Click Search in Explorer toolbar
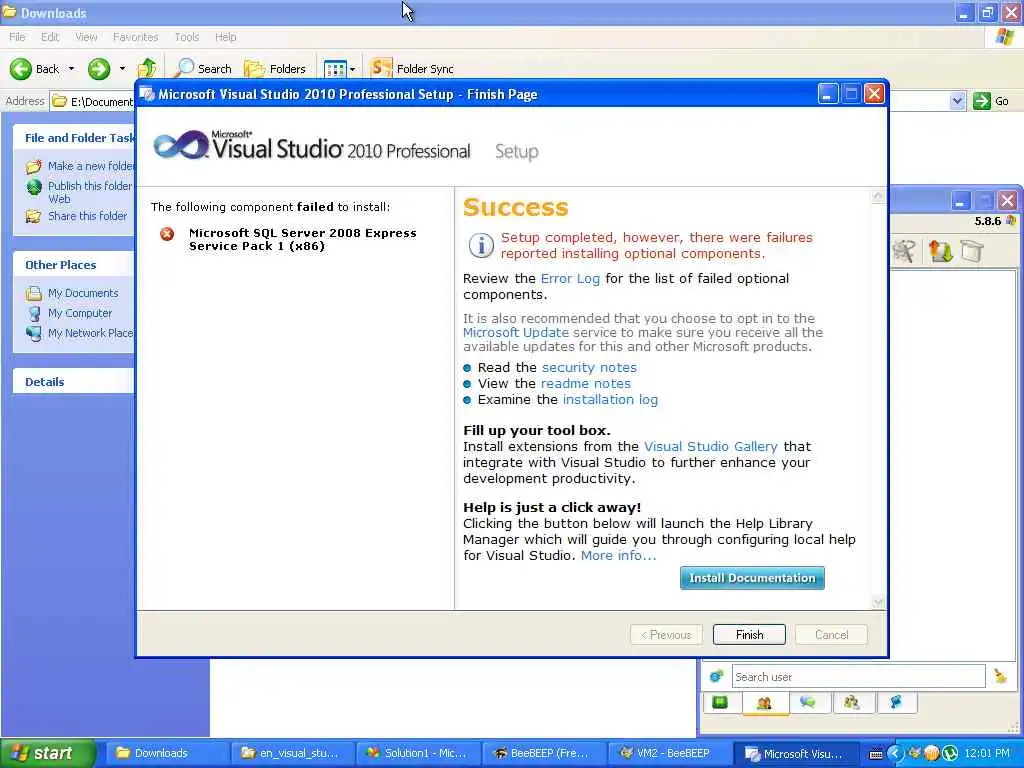This screenshot has width=1024, height=768. click(x=204, y=69)
